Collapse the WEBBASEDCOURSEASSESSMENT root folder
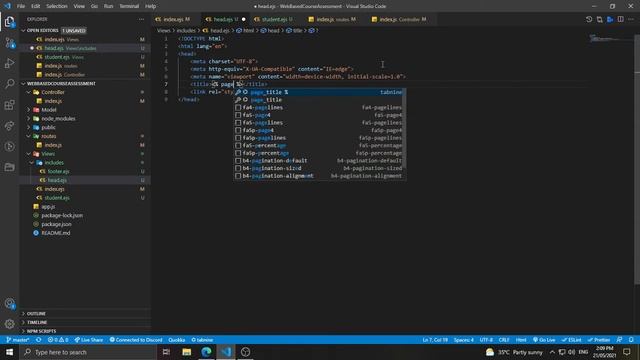Viewport: 640px width, 360px height. click(x=23, y=83)
